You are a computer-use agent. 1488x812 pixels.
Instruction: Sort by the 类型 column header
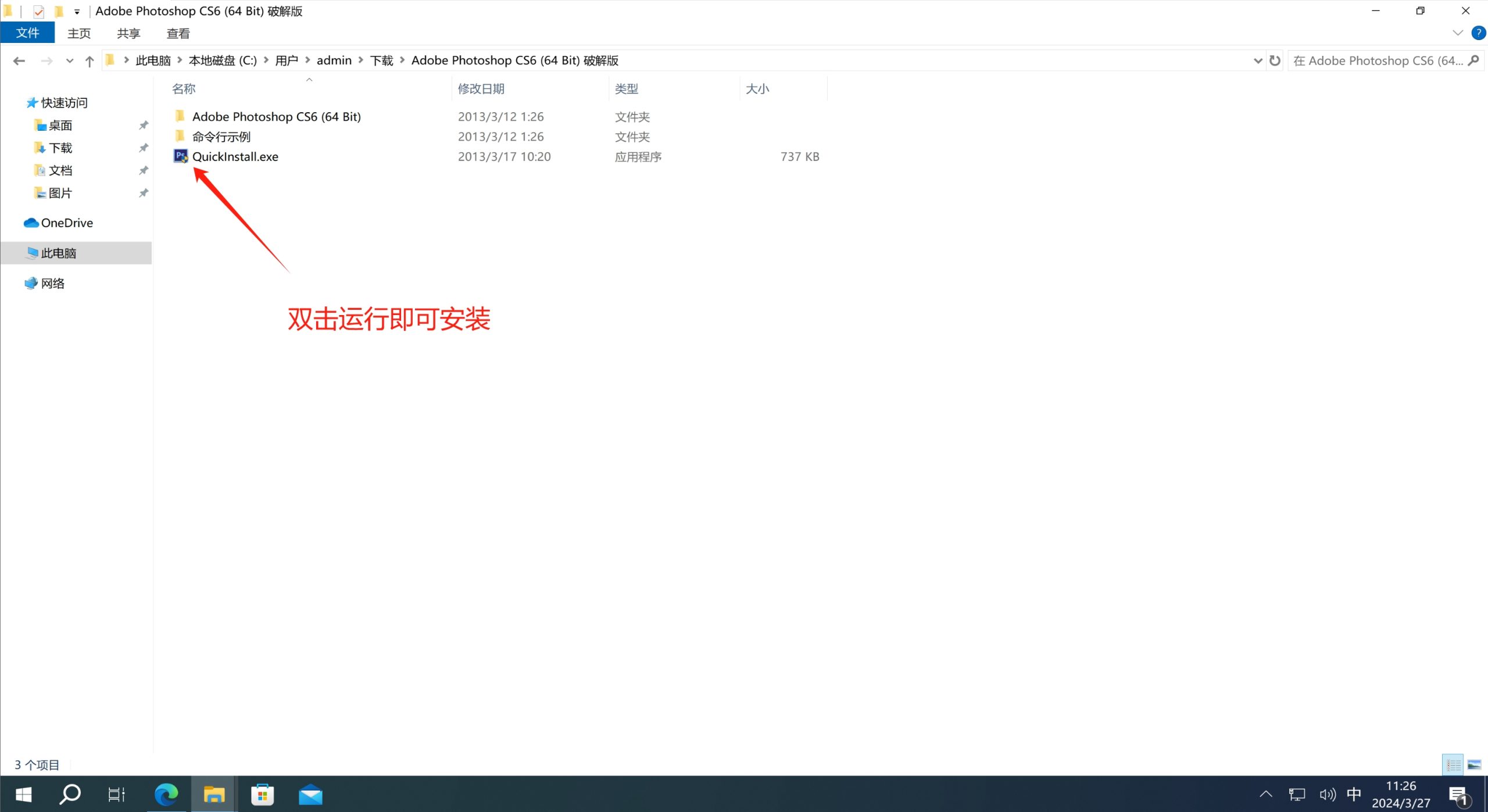pos(626,89)
